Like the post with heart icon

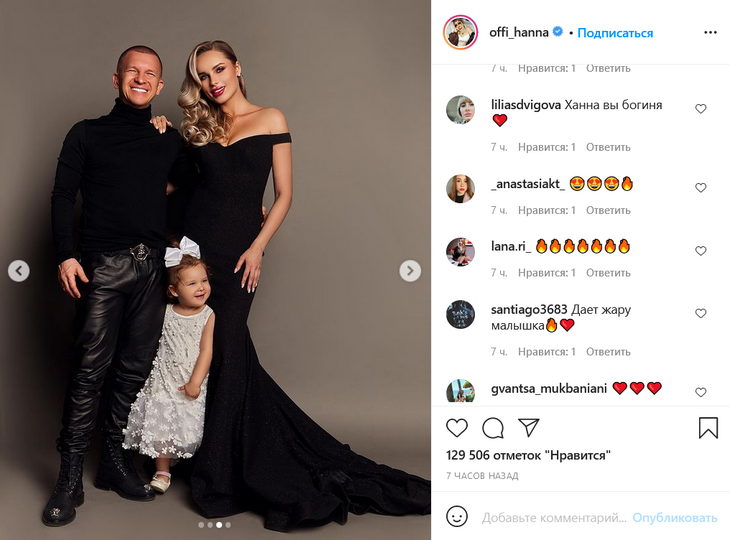pyautogui.click(x=457, y=428)
